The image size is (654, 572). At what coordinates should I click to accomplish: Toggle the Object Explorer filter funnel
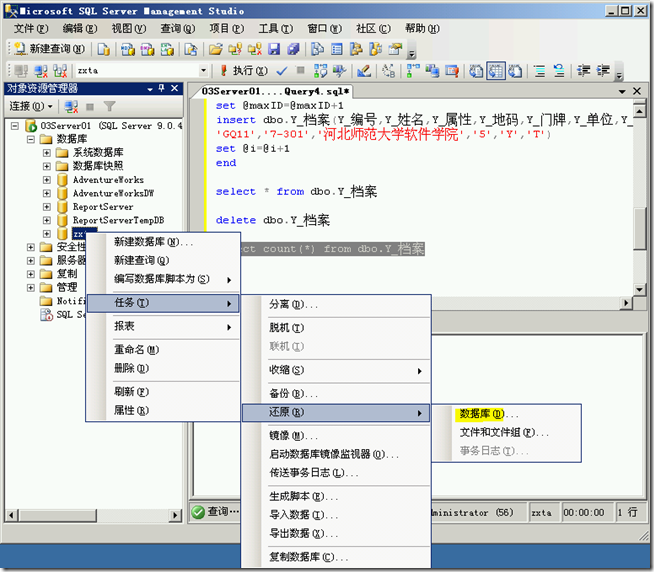[x=109, y=107]
